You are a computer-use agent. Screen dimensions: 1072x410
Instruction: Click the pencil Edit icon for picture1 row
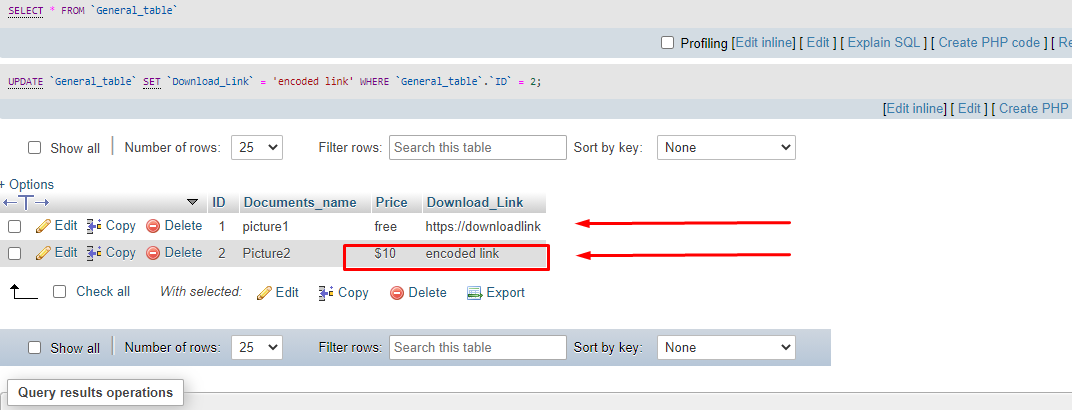coord(43,226)
